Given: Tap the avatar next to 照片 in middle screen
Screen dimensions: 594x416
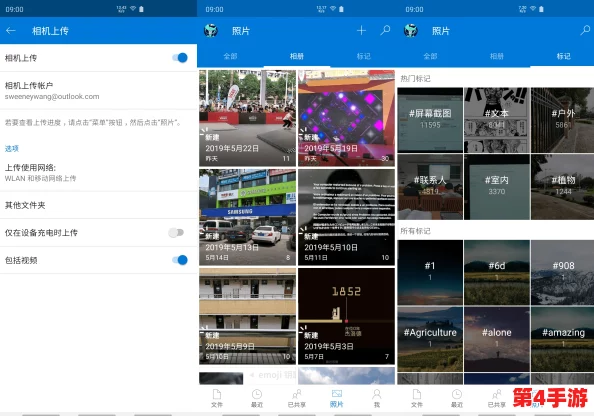Looking at the screenshot, I should coord(211,31).
